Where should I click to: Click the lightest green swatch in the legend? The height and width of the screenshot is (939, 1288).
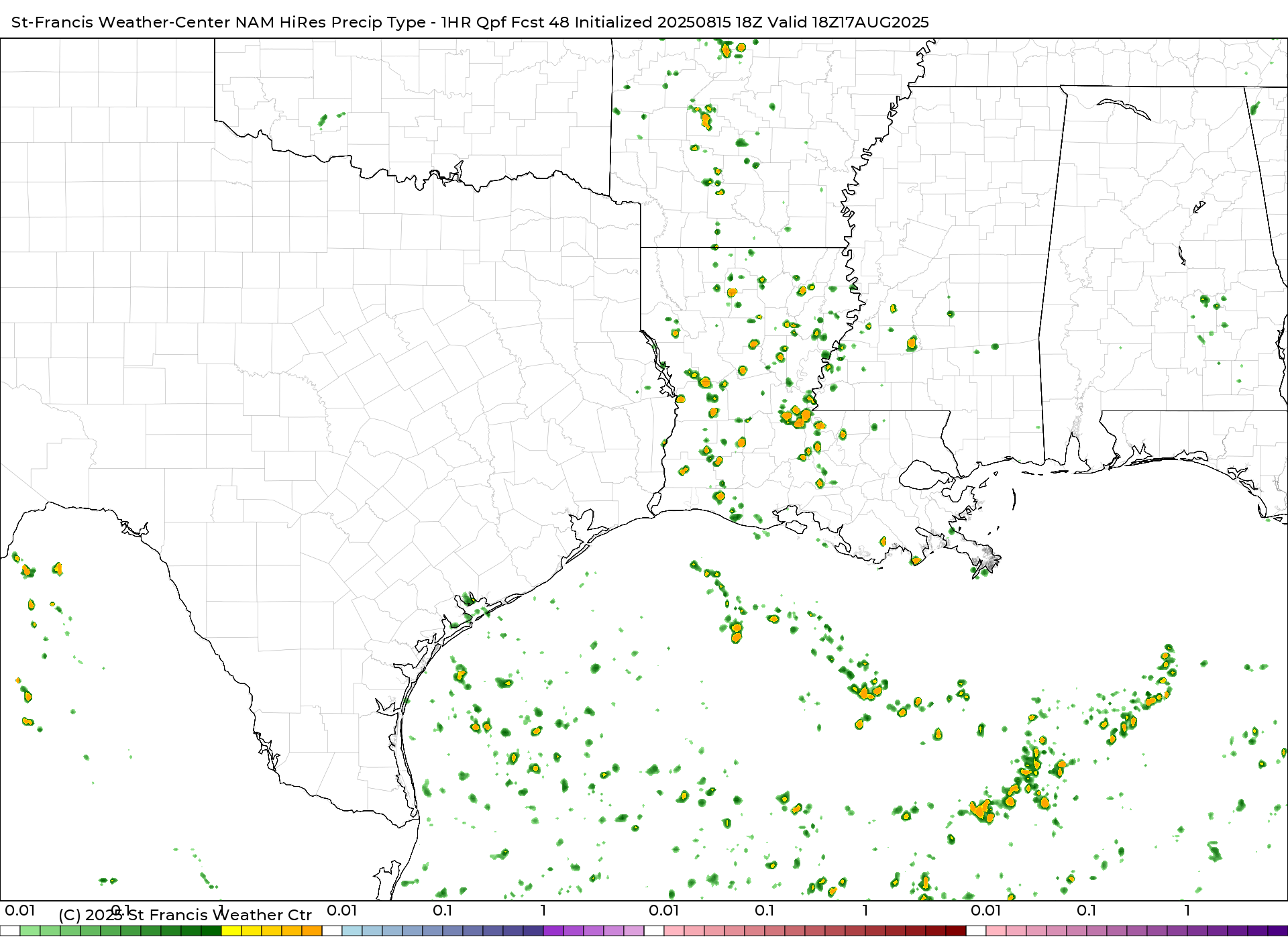point(30,931)
